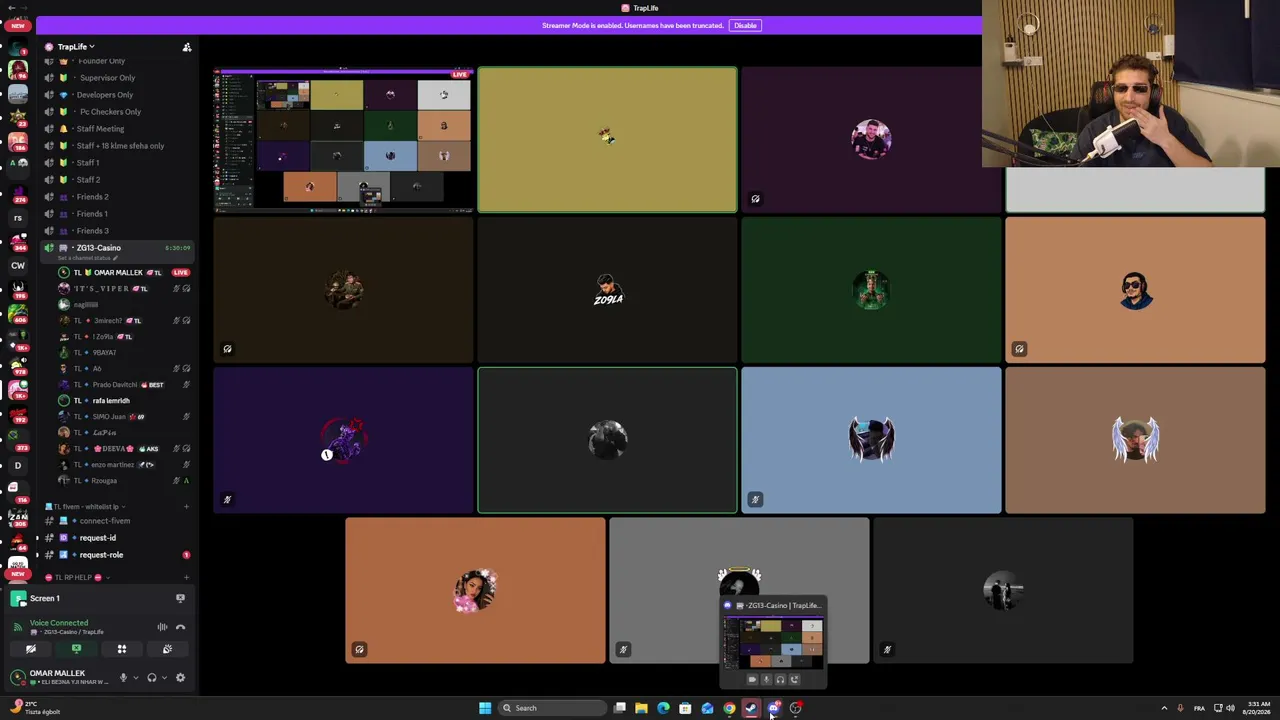Viewport: 1280px width, 720px height.
Task: Toggle deafen in the taskbar preview toolbar
Action: pyautogui.click(x=781, y=680)
